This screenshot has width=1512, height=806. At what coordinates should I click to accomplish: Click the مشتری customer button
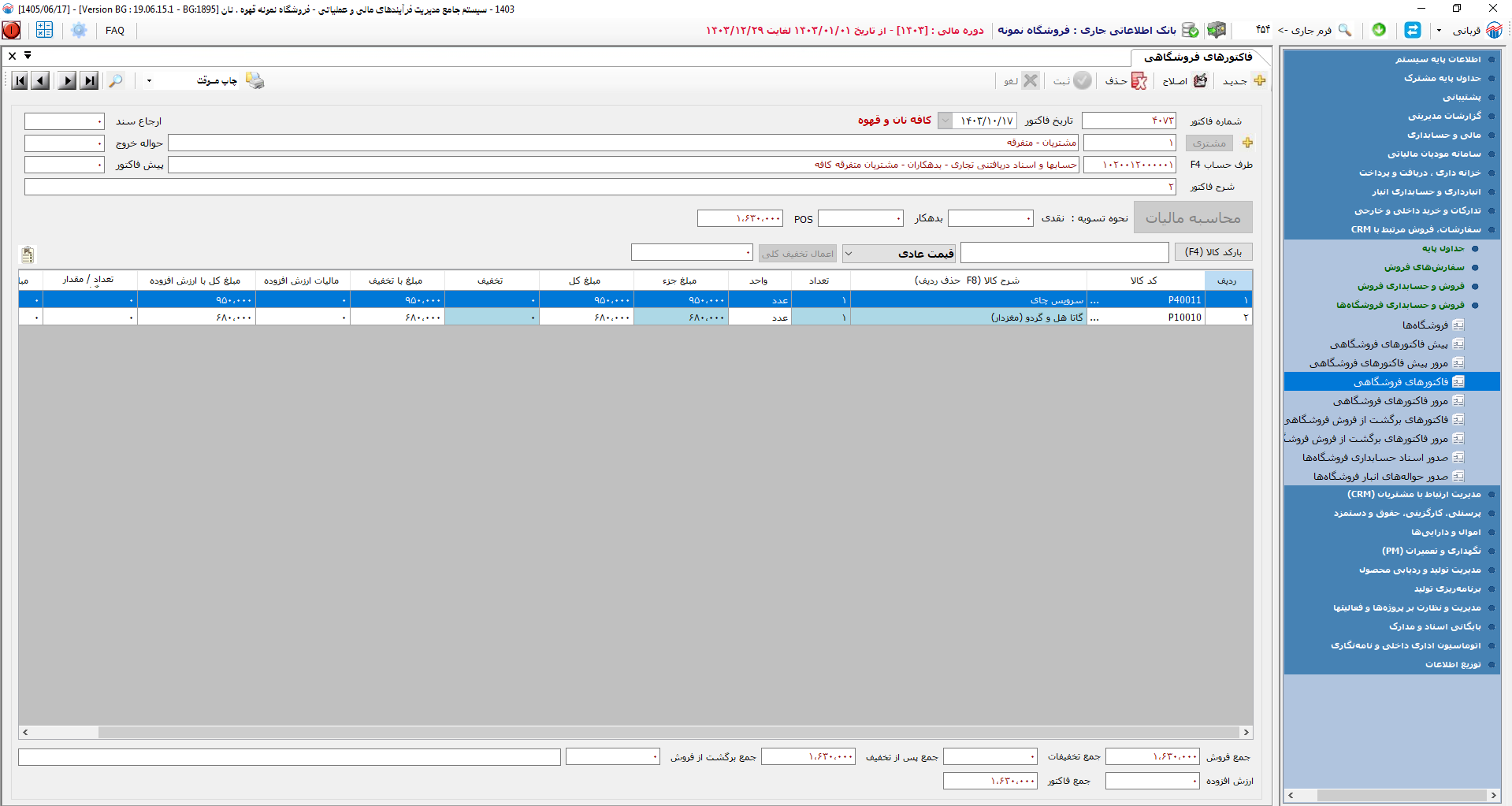point(1209,143)
